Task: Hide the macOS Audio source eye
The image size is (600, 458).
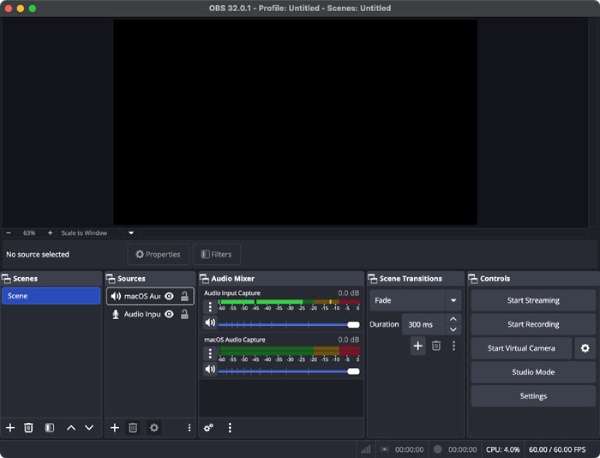Action: [x=169, y=296]
